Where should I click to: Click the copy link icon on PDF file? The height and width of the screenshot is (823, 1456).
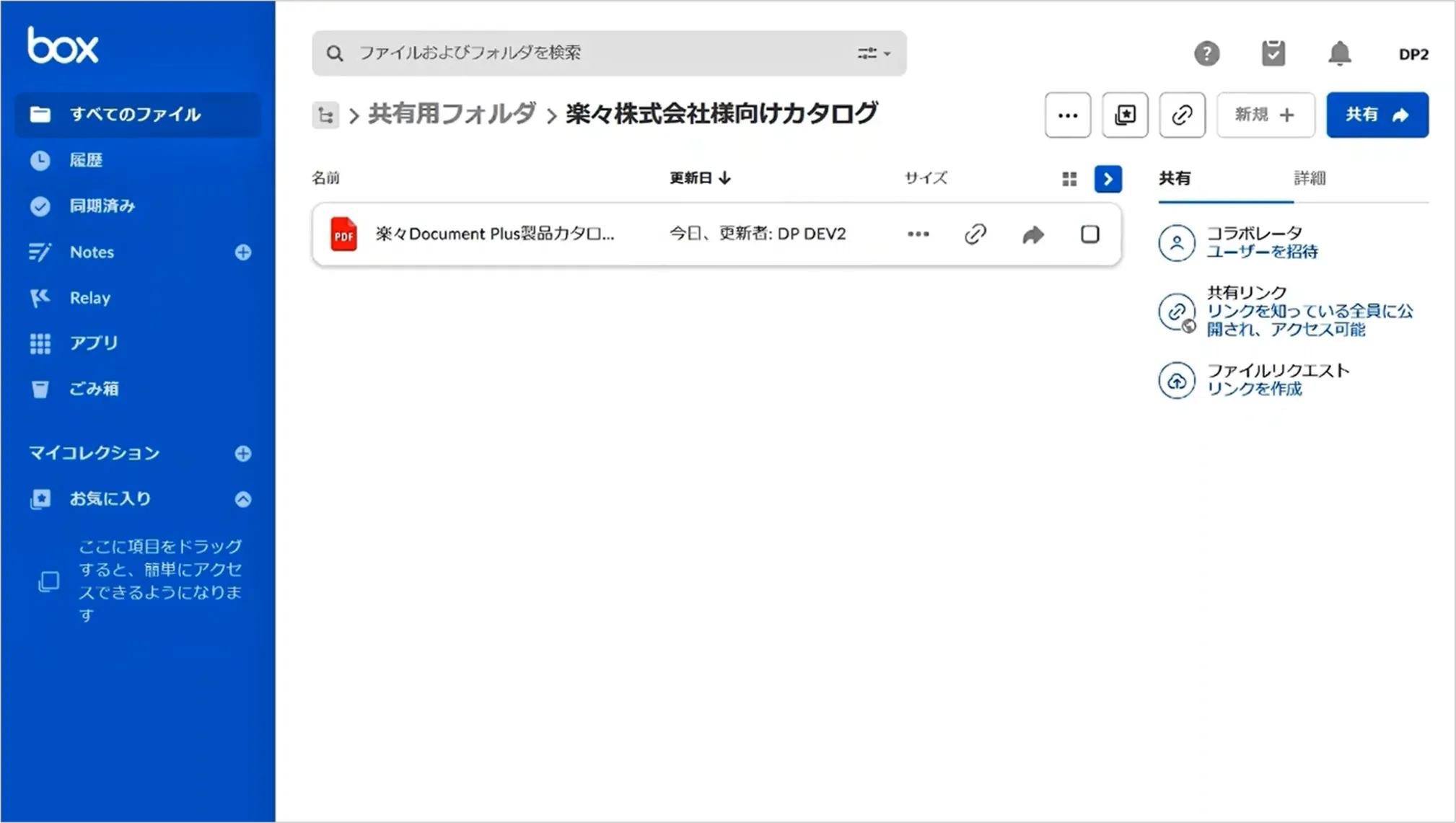(x=975, y=233)
